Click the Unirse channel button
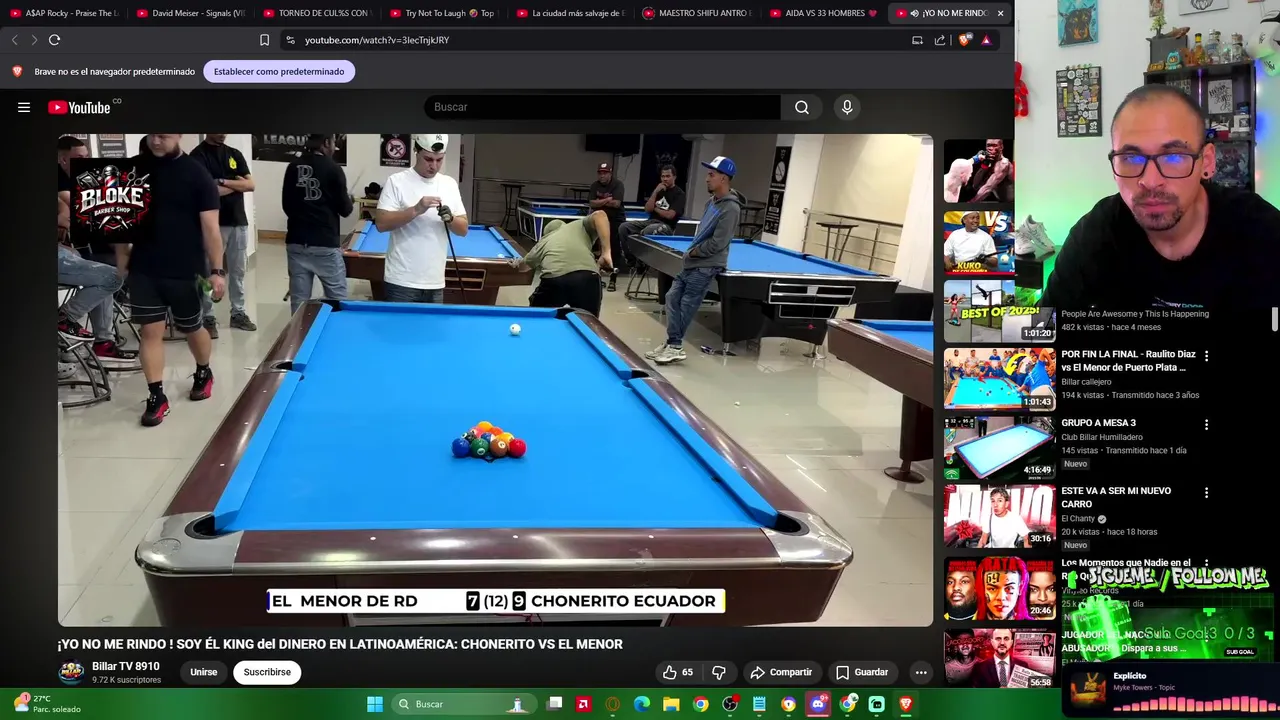This screenshot has width=1280, height=720. (x=204, y=672)
